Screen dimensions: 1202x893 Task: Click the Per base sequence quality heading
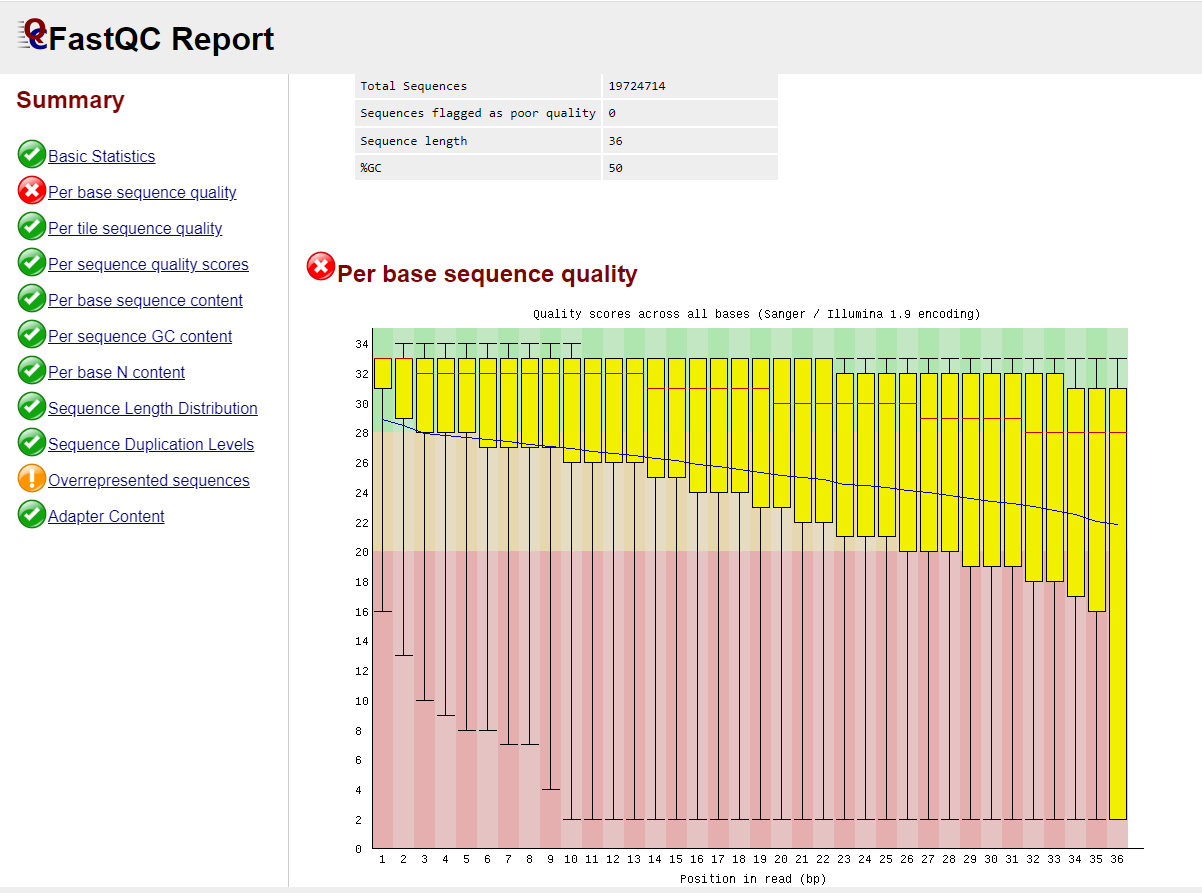(x=487, y=274)
